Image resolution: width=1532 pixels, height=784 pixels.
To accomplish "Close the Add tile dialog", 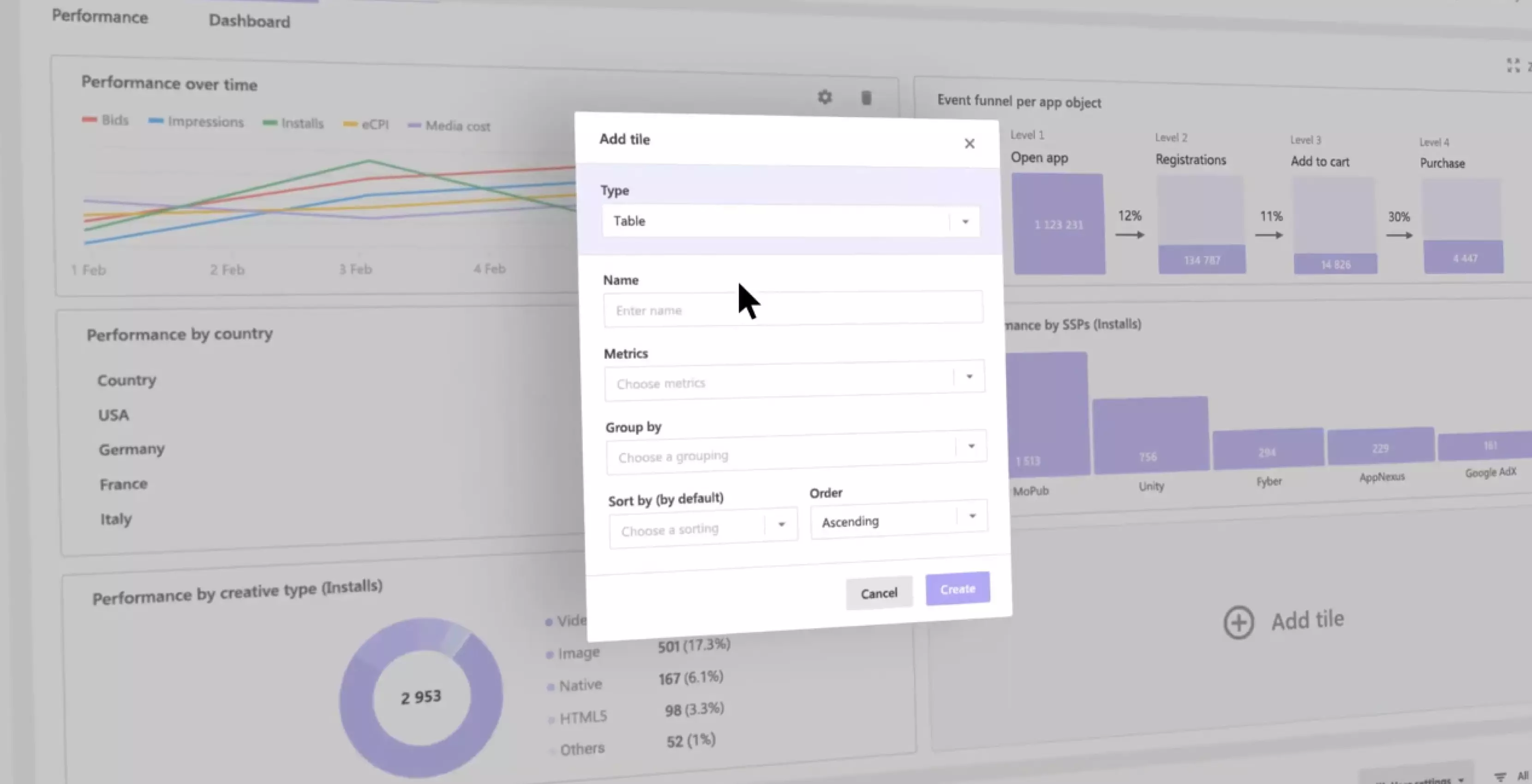I will [x=969, y=143].
